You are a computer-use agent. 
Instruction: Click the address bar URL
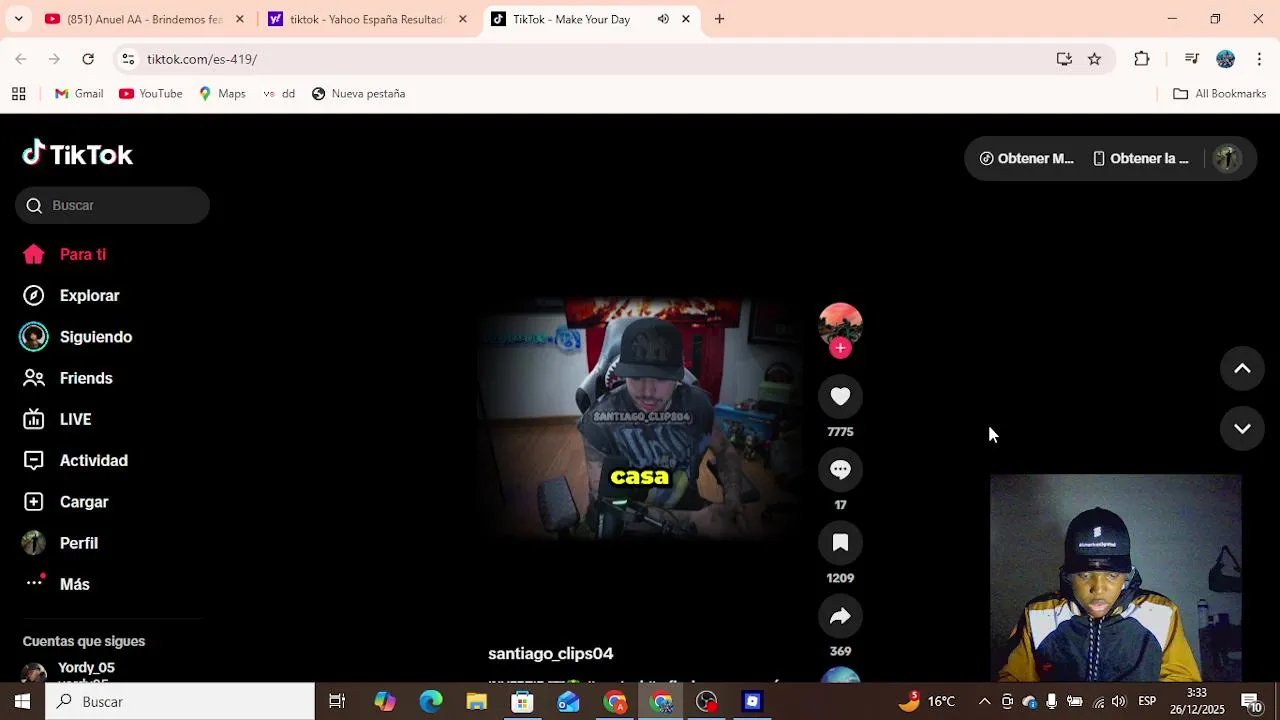click(x=201, y=59)
